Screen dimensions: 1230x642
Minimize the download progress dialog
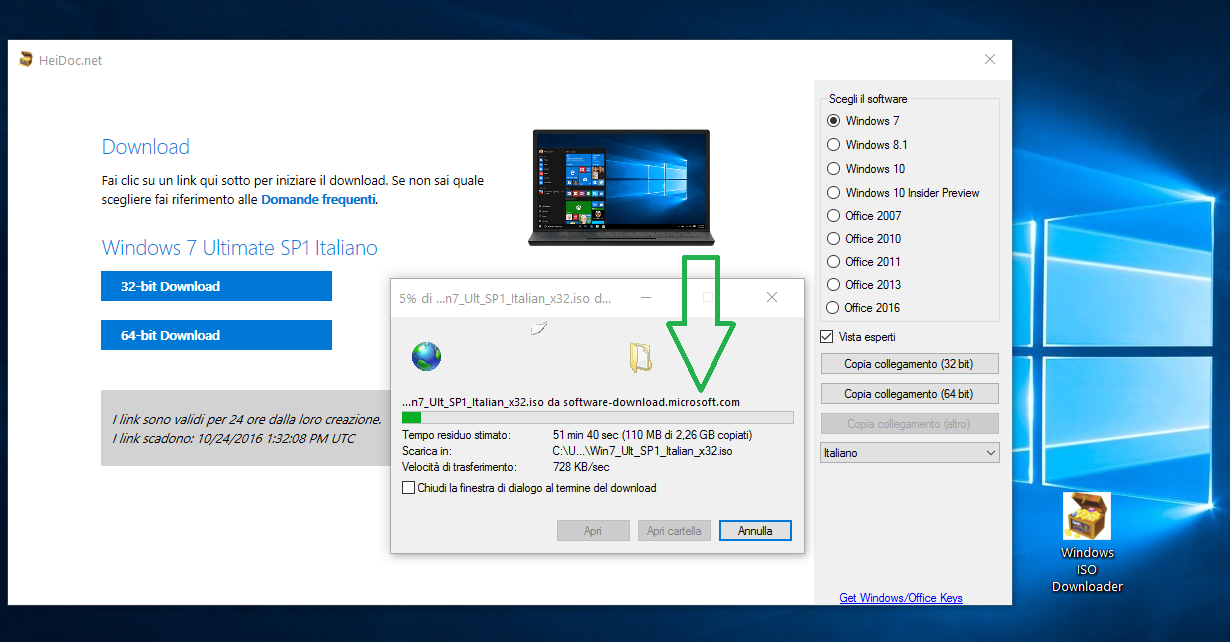tap(647, 297)
